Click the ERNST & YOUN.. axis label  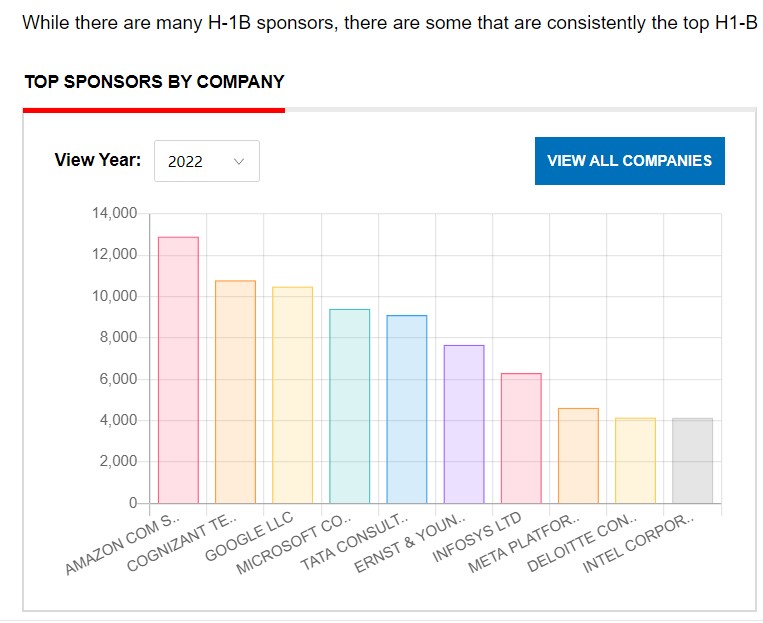410,543
